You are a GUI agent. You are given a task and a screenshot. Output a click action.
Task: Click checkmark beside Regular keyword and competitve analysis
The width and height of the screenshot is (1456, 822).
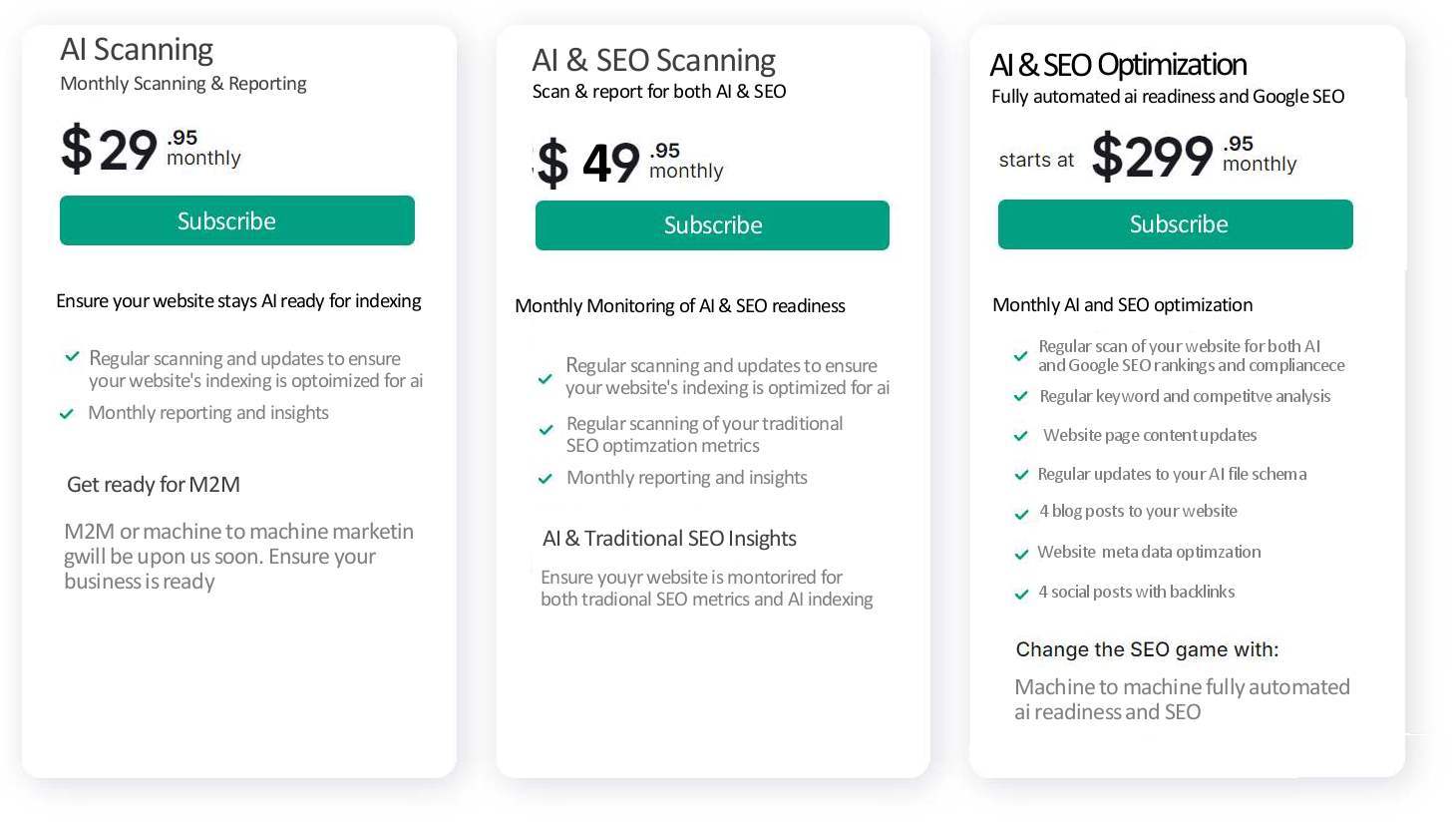click(x=1020, y=397)
